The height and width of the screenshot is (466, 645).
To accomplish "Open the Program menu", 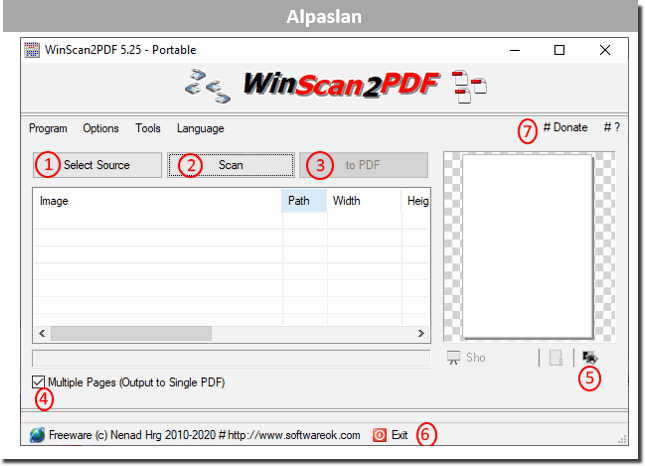I will [x=48, y=128].
